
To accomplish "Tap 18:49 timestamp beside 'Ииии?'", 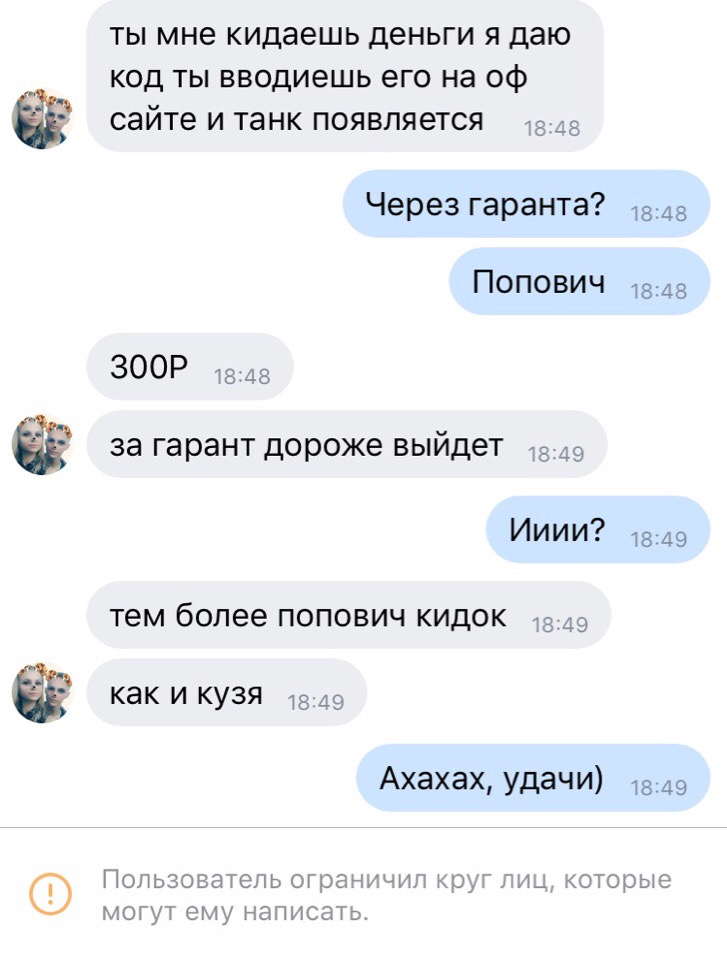I will click(x=658, y=539).
